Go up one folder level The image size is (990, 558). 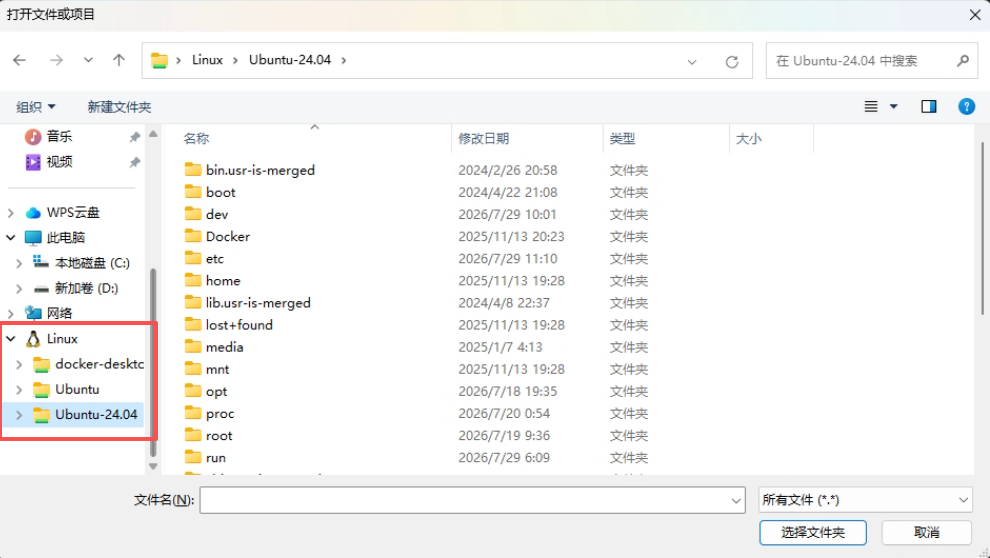click(119, 61)
